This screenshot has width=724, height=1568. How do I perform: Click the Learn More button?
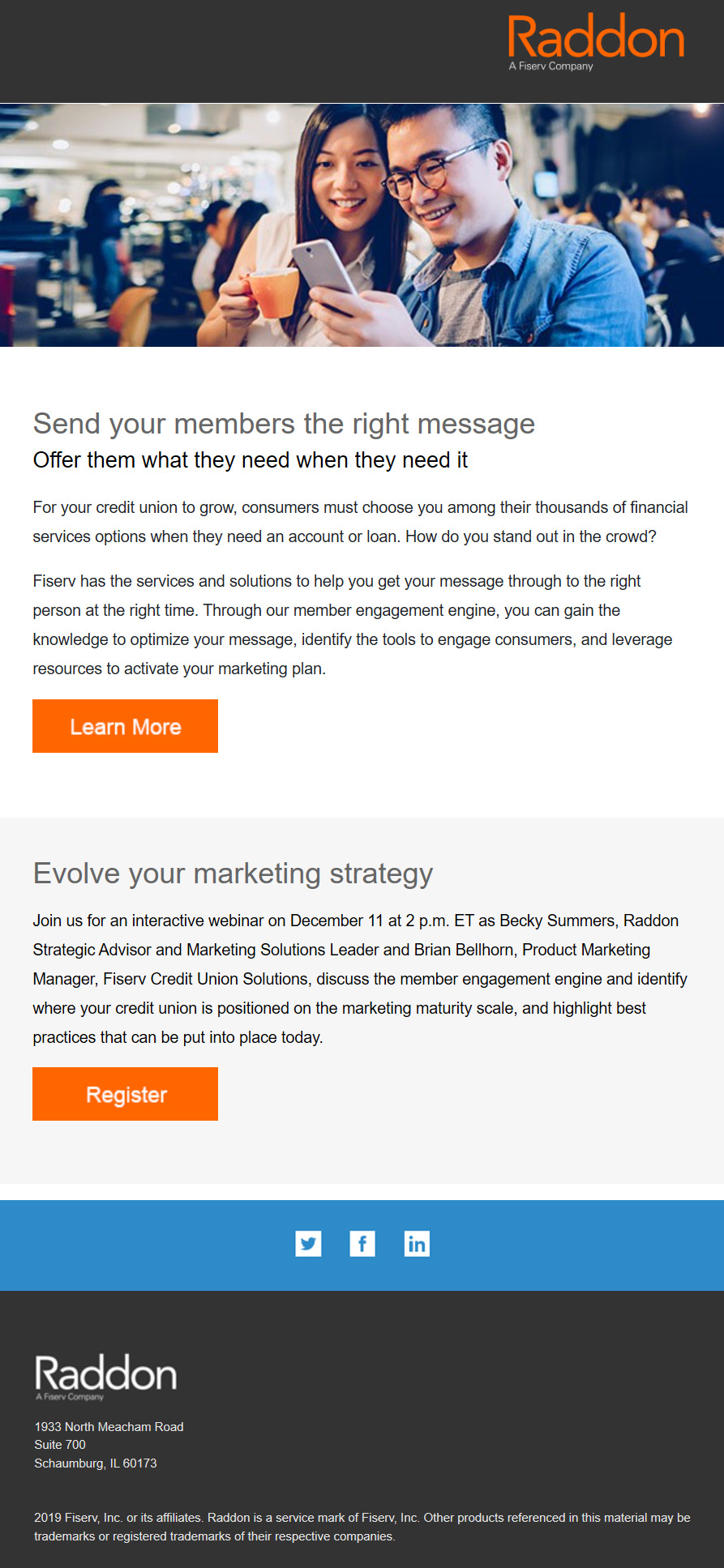point(125,726)
